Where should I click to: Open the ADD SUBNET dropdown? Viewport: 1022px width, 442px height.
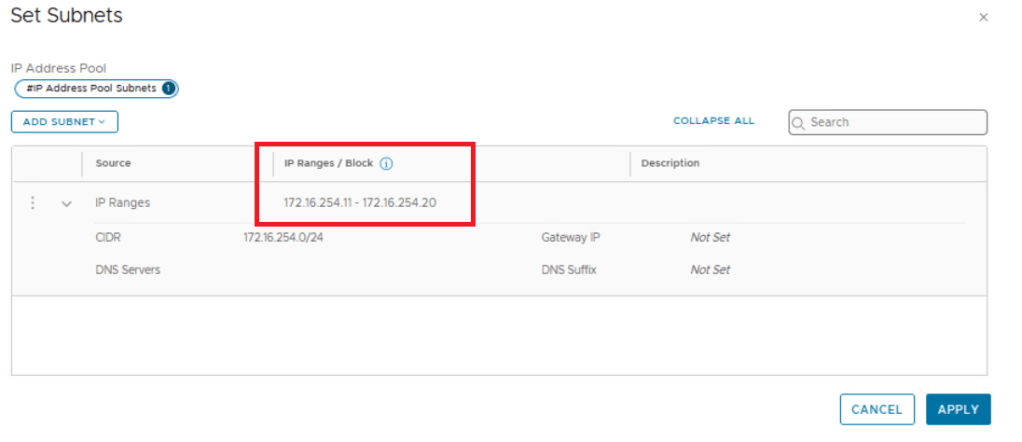click(x=64, y=122)
